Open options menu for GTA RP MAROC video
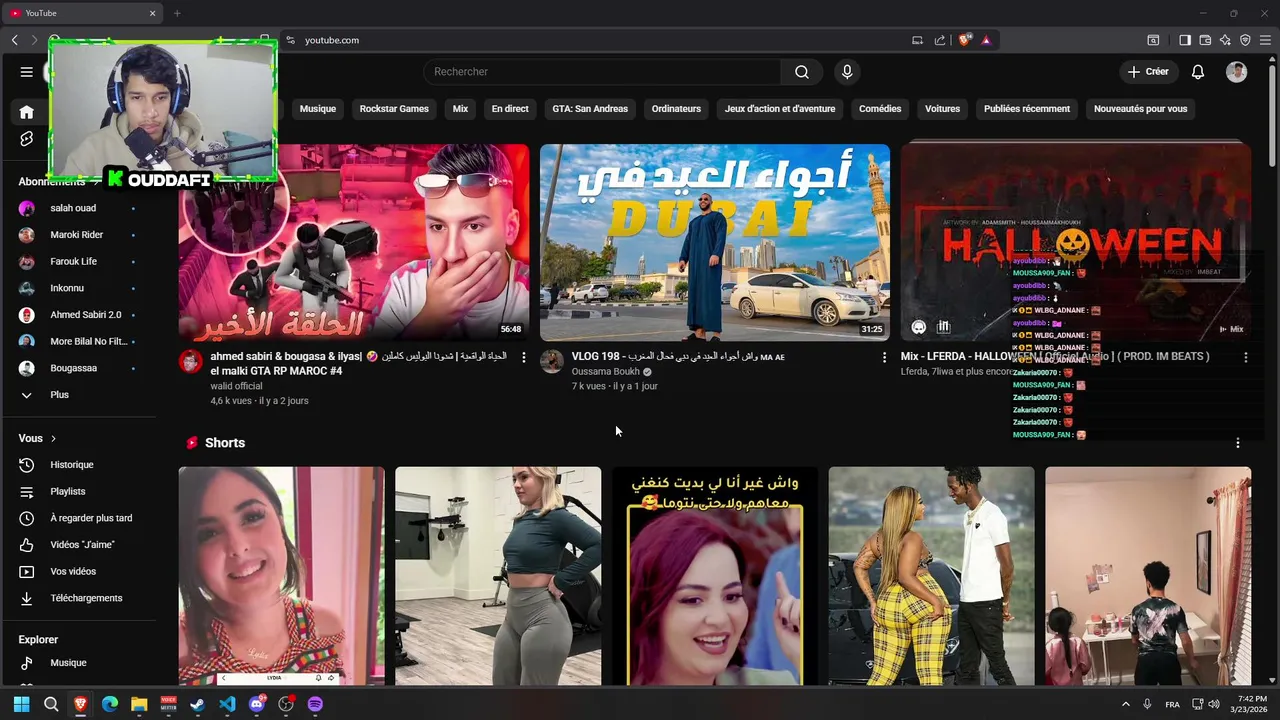1280x720 pixels. (x=523, y=357)
